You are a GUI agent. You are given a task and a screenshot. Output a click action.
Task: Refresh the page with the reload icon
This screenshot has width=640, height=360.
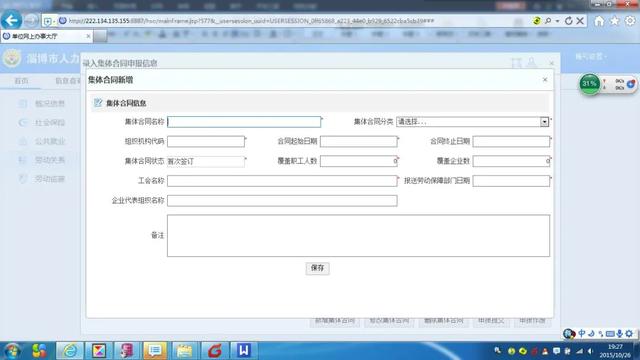(569, 21)
